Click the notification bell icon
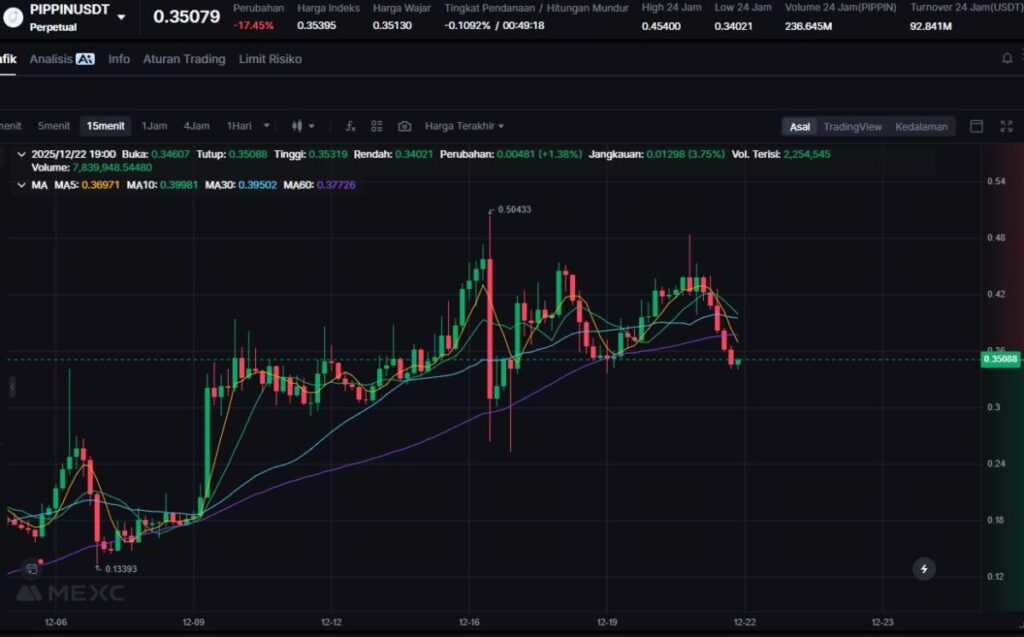 click(1007, 59)
